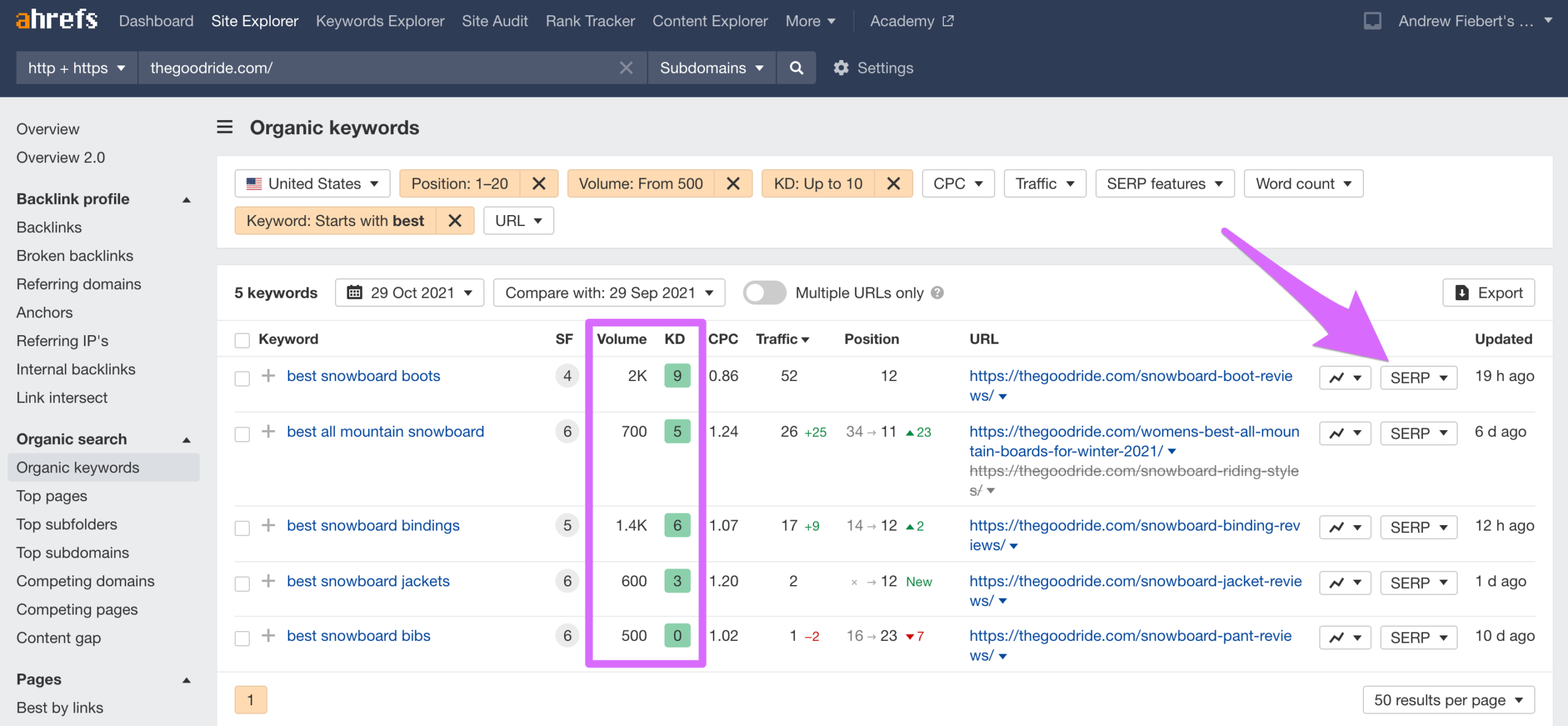The height and width of the screenshot is (726, 1568).
Task: Open the 29 Oct 2021 date picker
Action: (409, 293)
